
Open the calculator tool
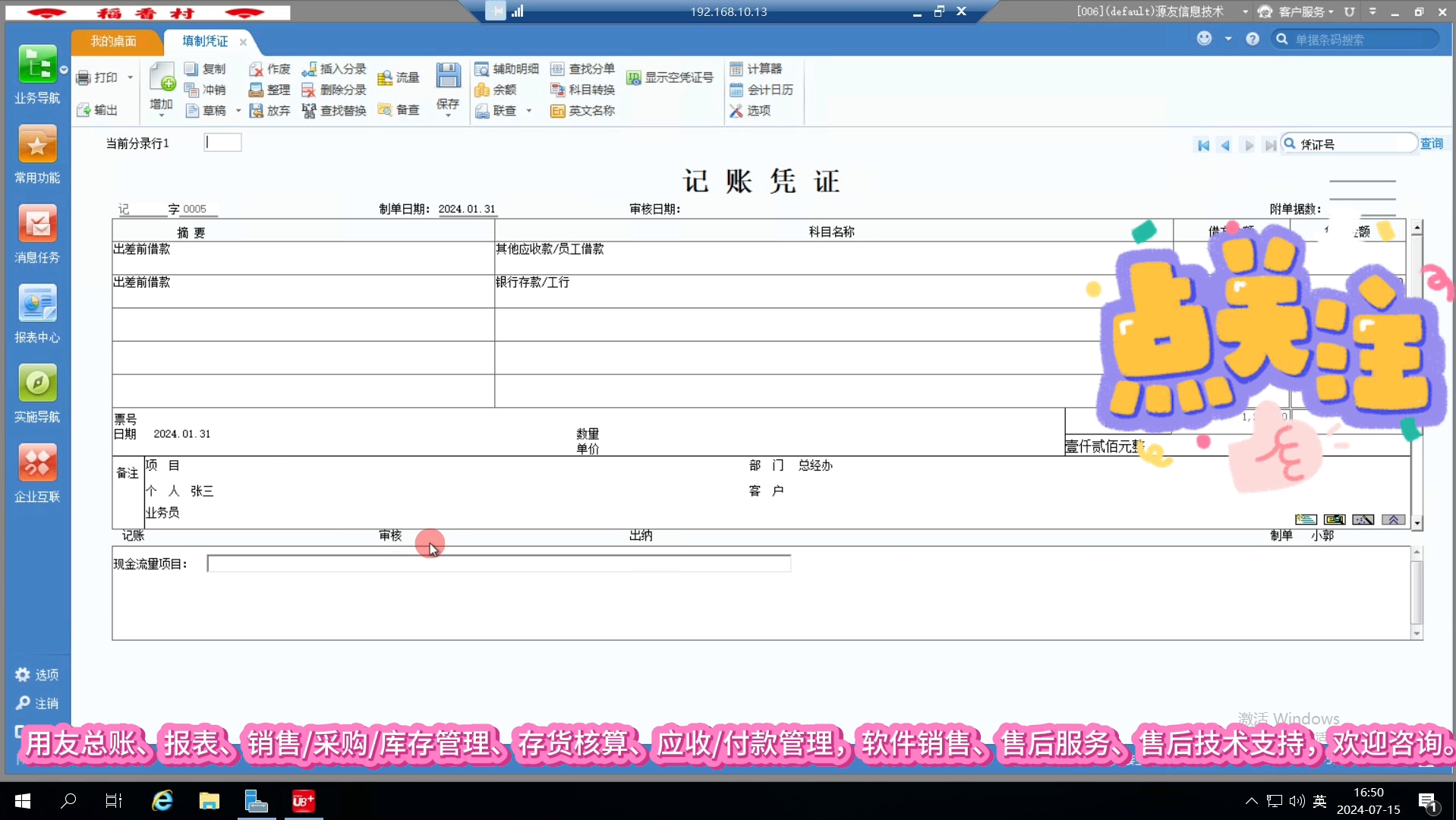click(x=758, y=68)
